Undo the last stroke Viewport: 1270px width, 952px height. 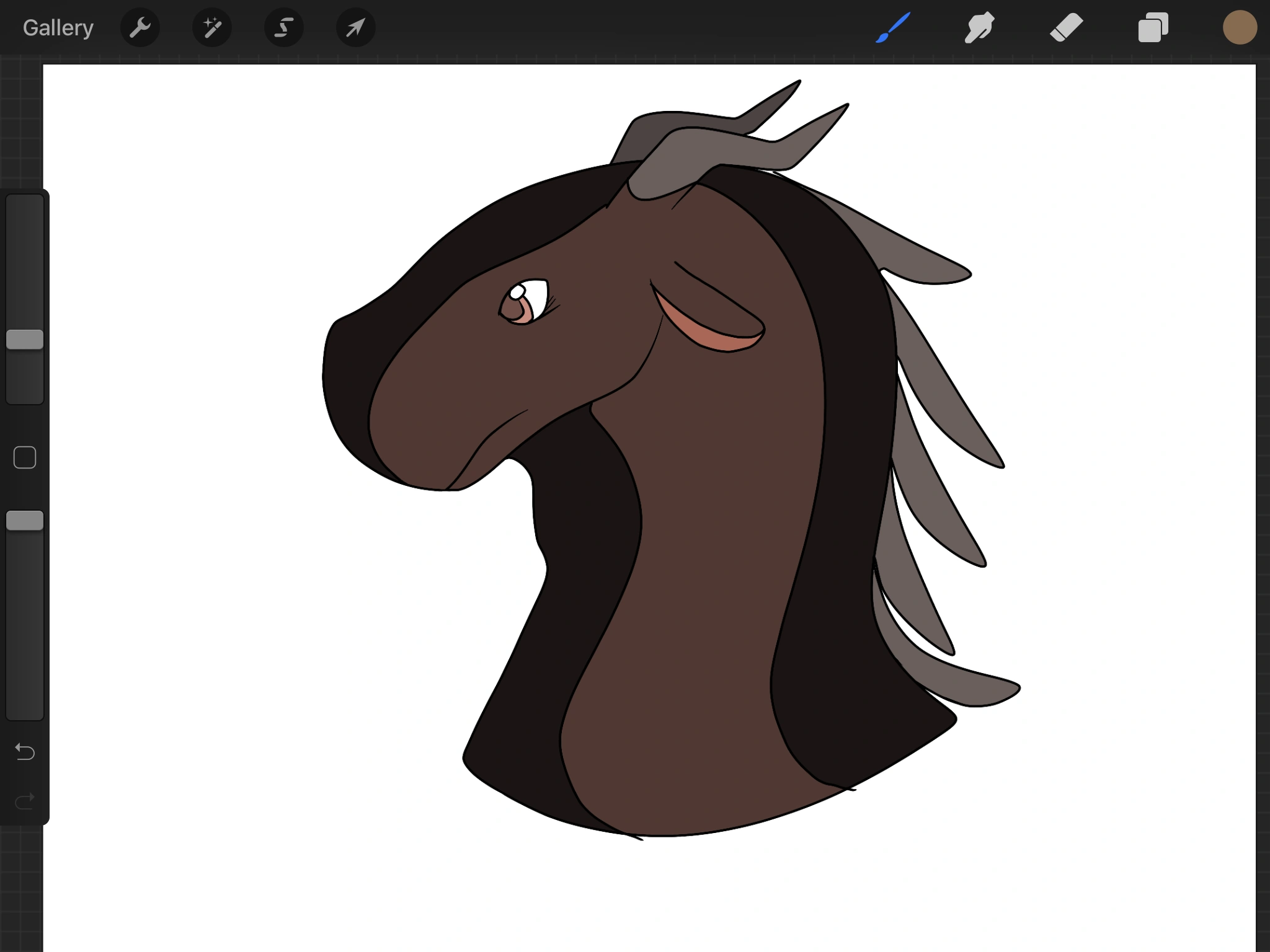25,752
